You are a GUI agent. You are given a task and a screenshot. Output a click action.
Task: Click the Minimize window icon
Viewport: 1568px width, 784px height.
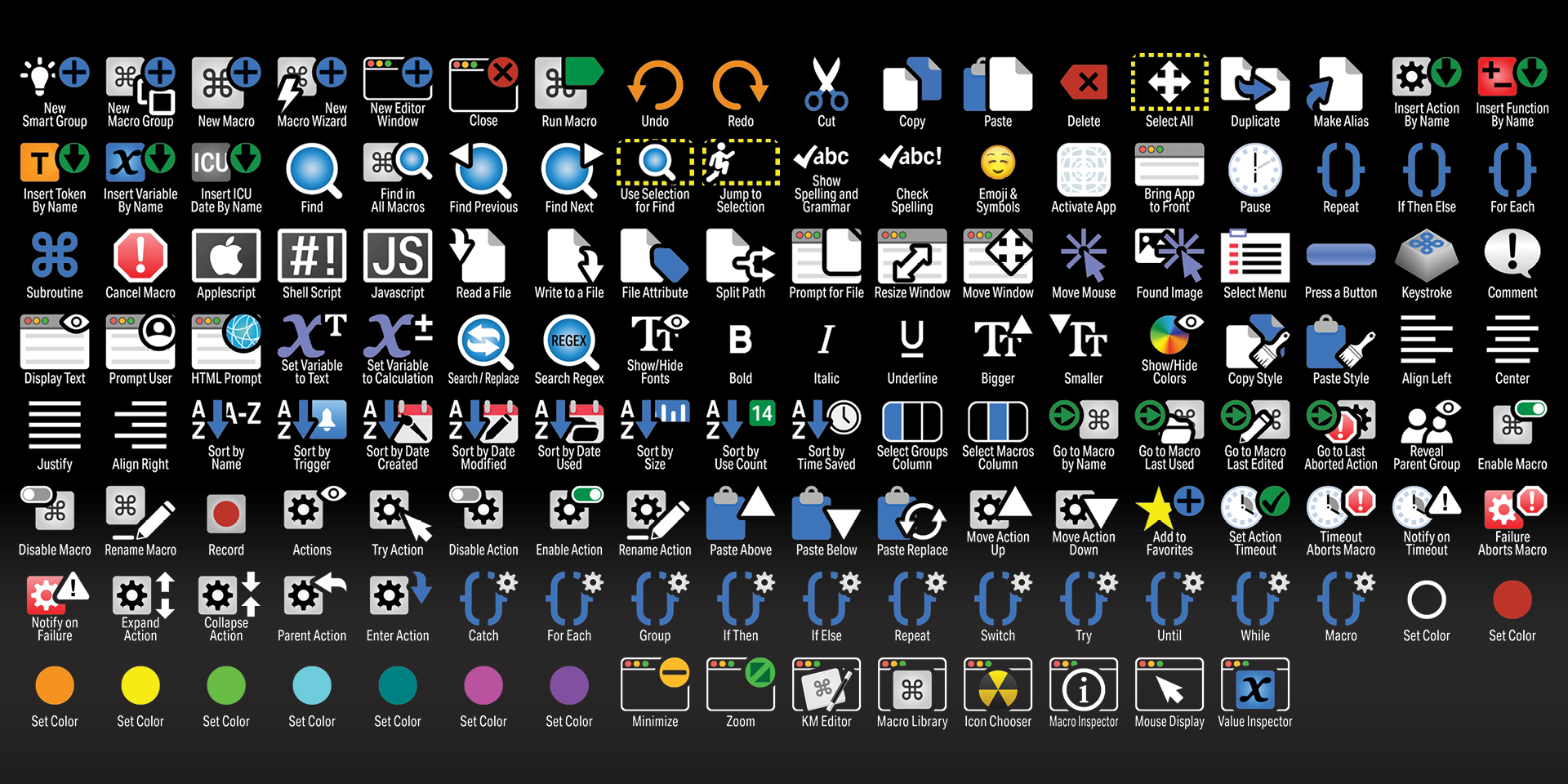click(655, 684)
